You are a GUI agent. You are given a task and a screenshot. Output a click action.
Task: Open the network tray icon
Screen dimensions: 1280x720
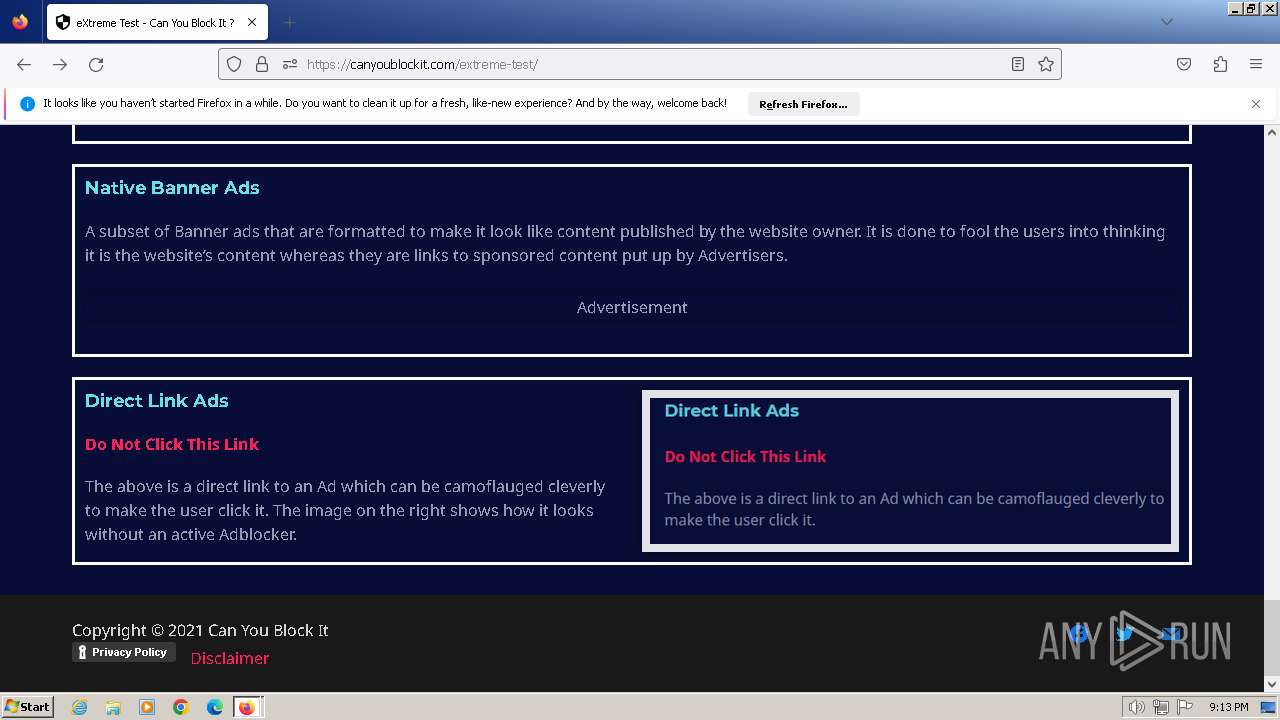coord(1161,707)
